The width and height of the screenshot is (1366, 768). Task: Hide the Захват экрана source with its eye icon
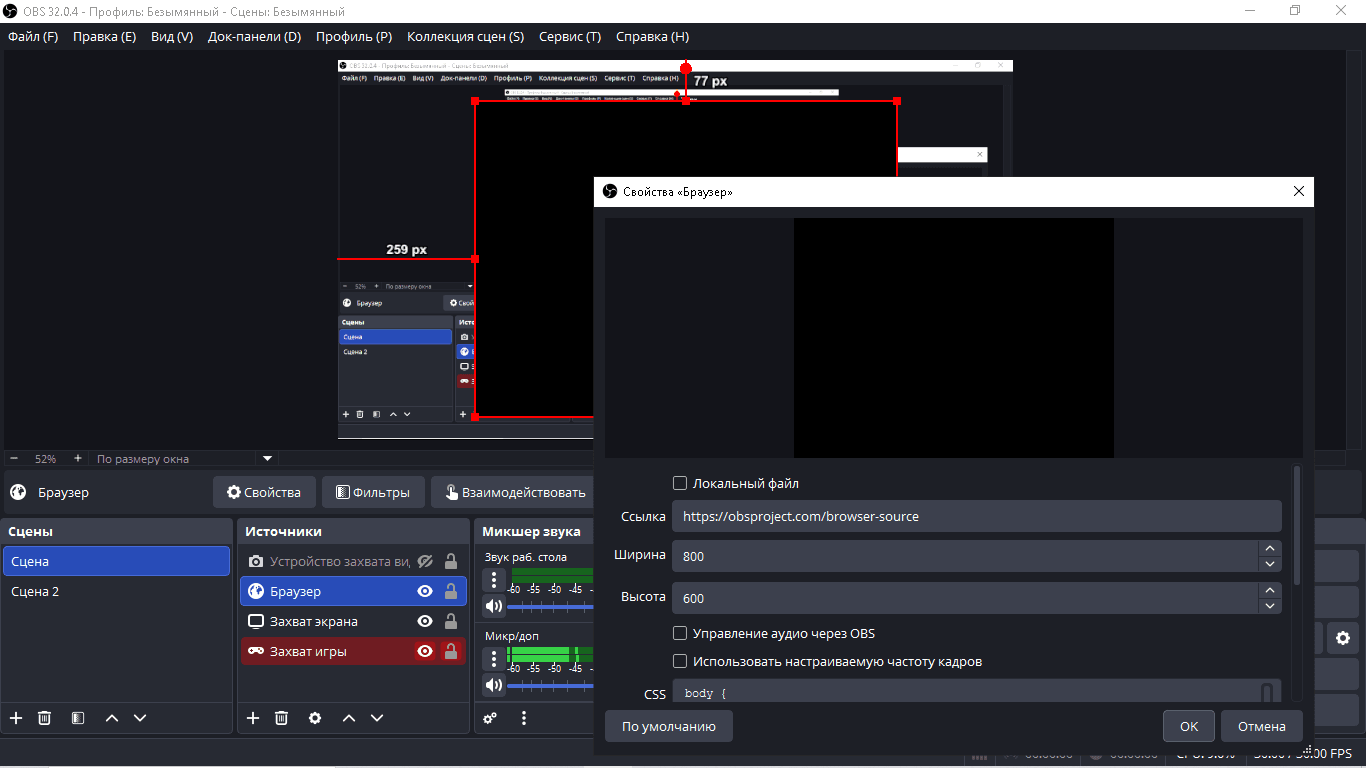425,622
